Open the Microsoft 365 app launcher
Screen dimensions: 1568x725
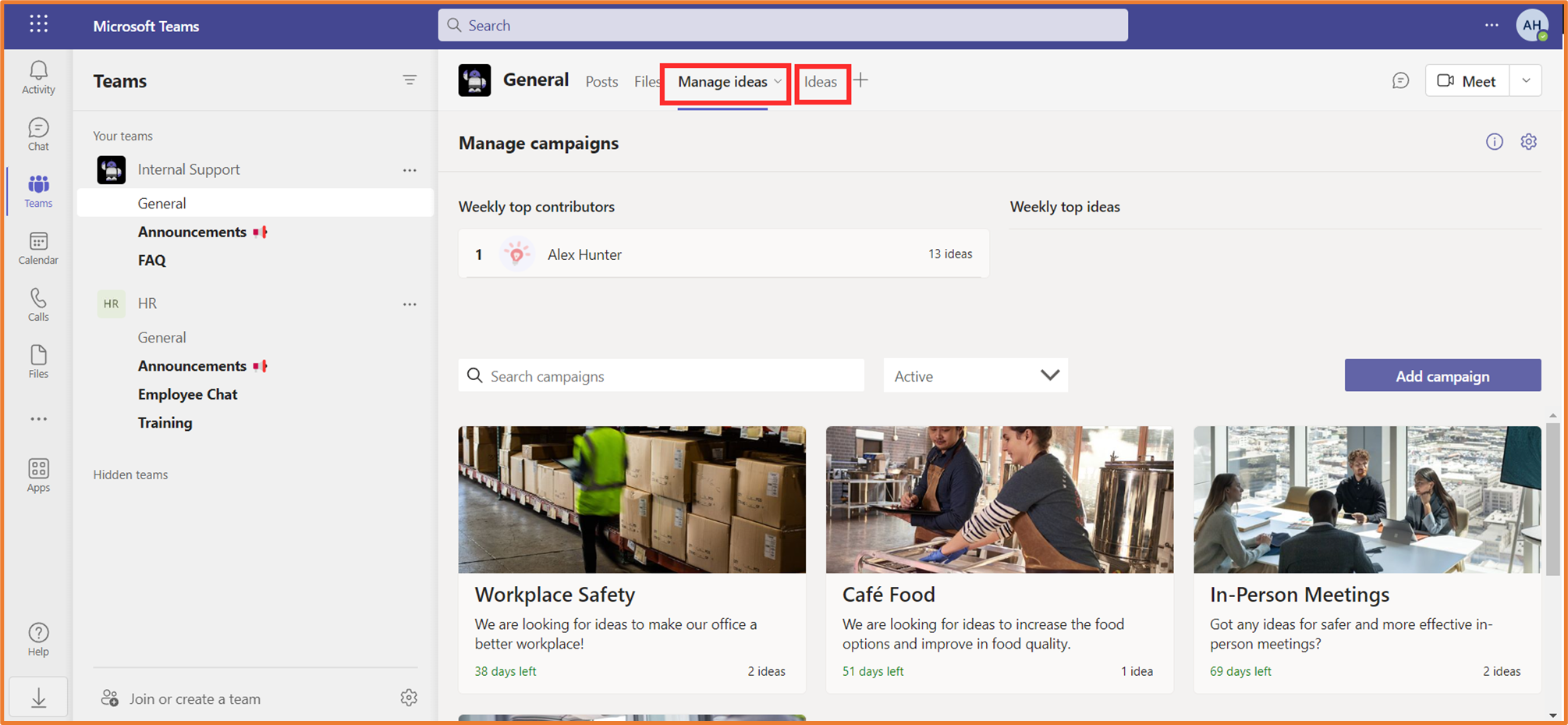pyautogui.click(x=37, y=23)
